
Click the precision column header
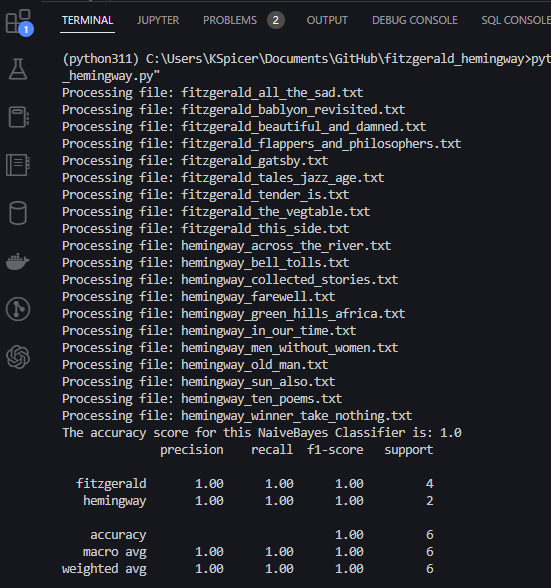pos(192,450)
